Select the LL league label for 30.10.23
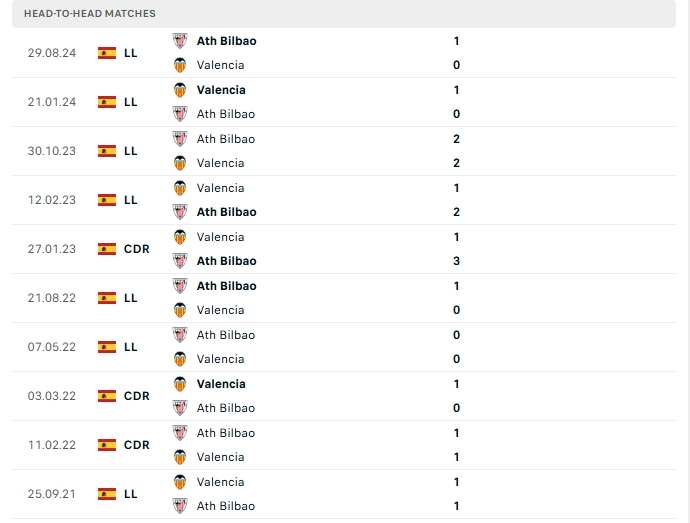690x523 pixels. tap(131, 151)
